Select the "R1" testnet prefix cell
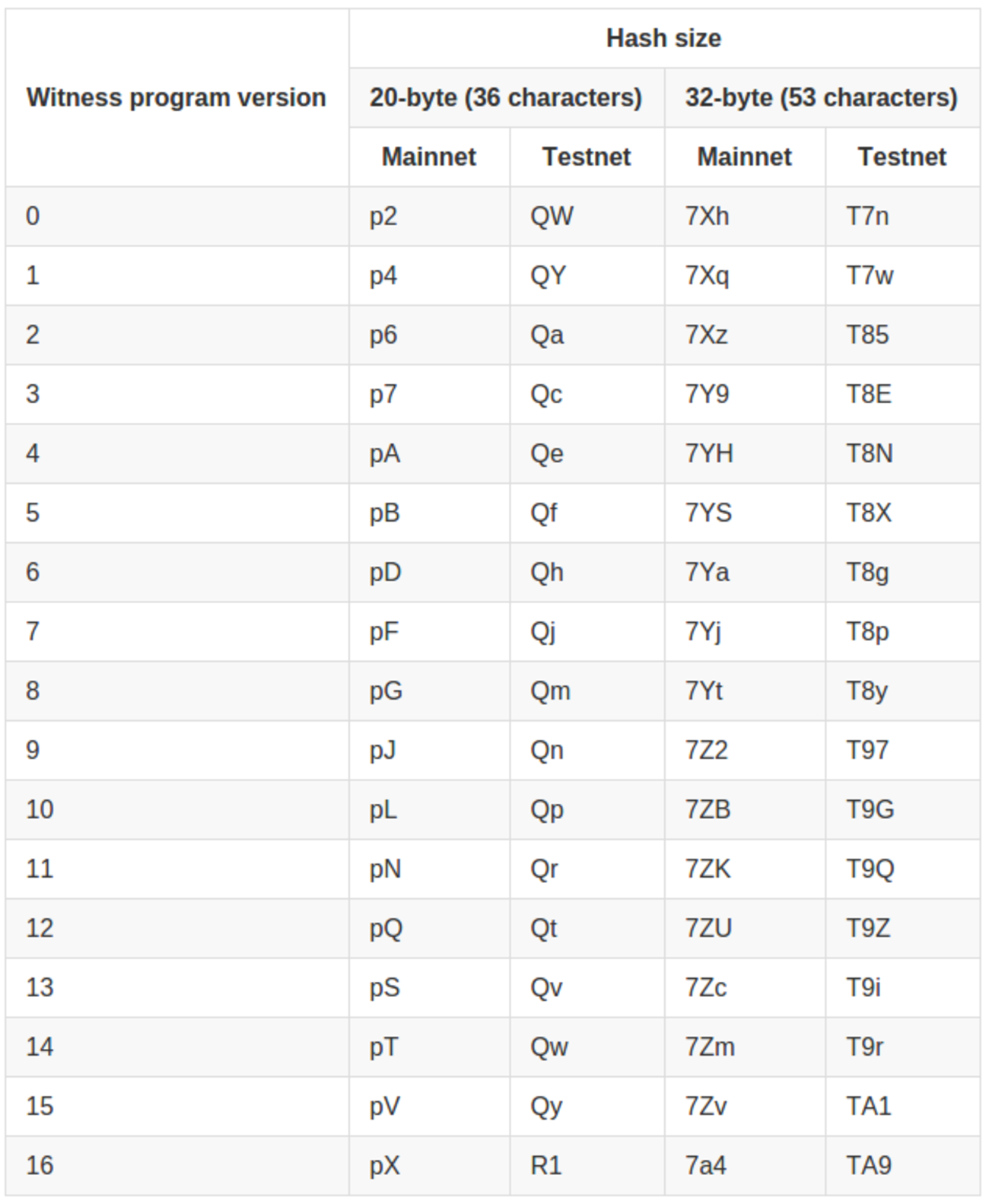 545,1165
